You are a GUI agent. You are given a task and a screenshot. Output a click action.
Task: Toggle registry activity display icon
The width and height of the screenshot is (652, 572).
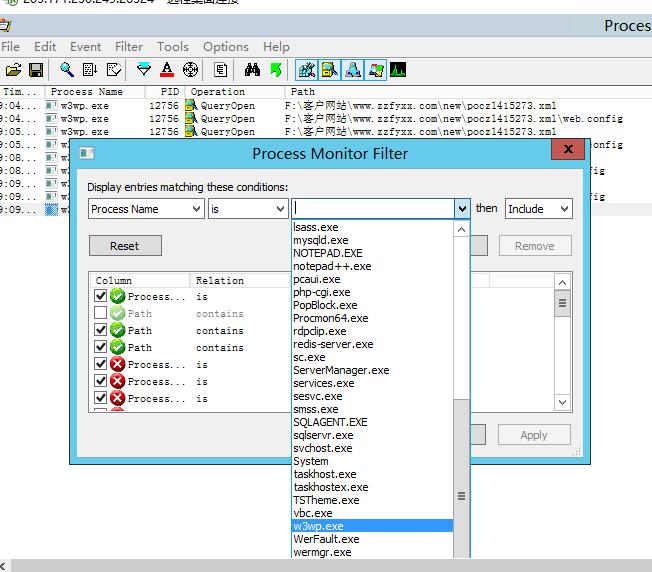pos(306,70)
